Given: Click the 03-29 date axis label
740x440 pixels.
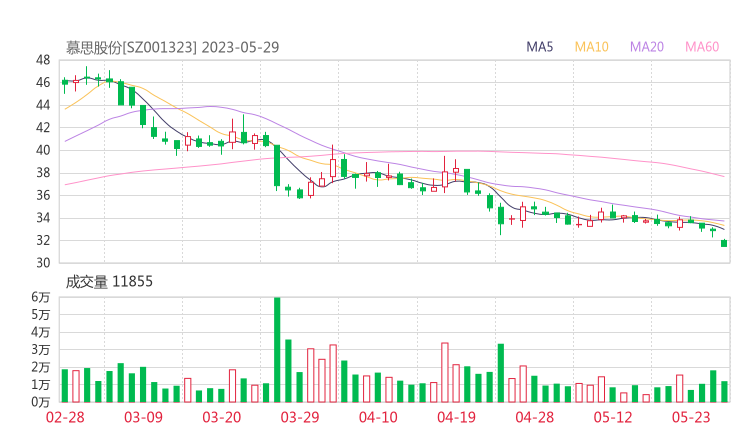Looking at the screenshot, I should click(300, 417).
